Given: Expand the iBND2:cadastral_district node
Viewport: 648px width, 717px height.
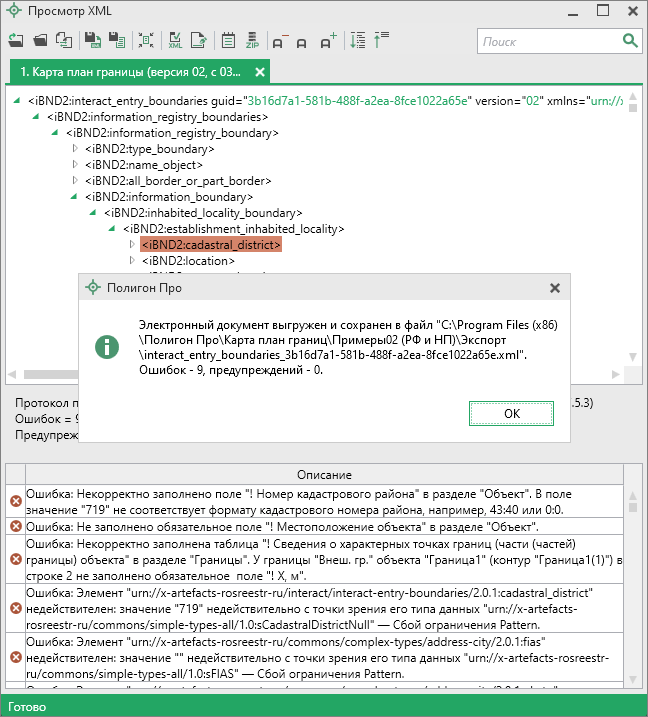Looking at the screenshot, I should 131,244.
